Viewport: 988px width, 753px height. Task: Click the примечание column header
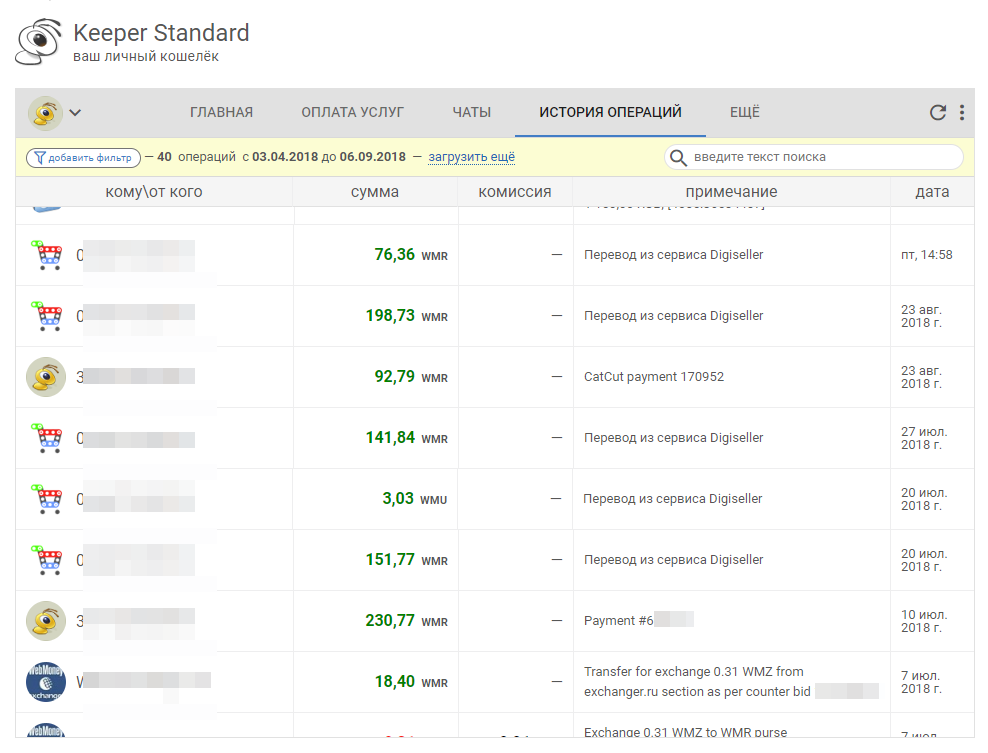click(x=732, y=192)
